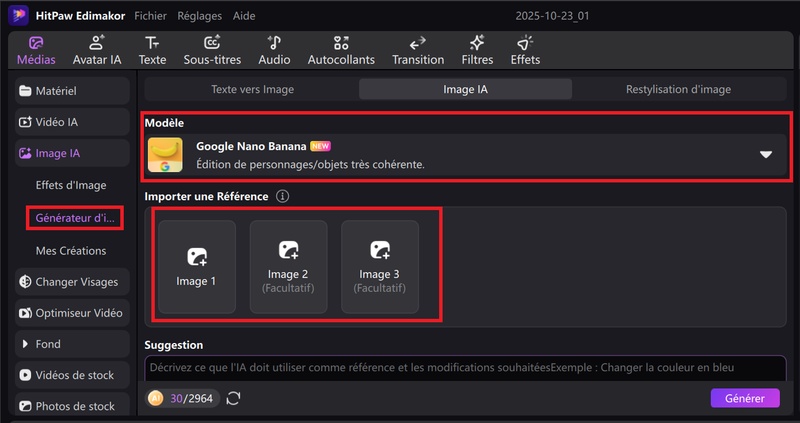Open the Avatar IA toolbar section

(97, 50)
